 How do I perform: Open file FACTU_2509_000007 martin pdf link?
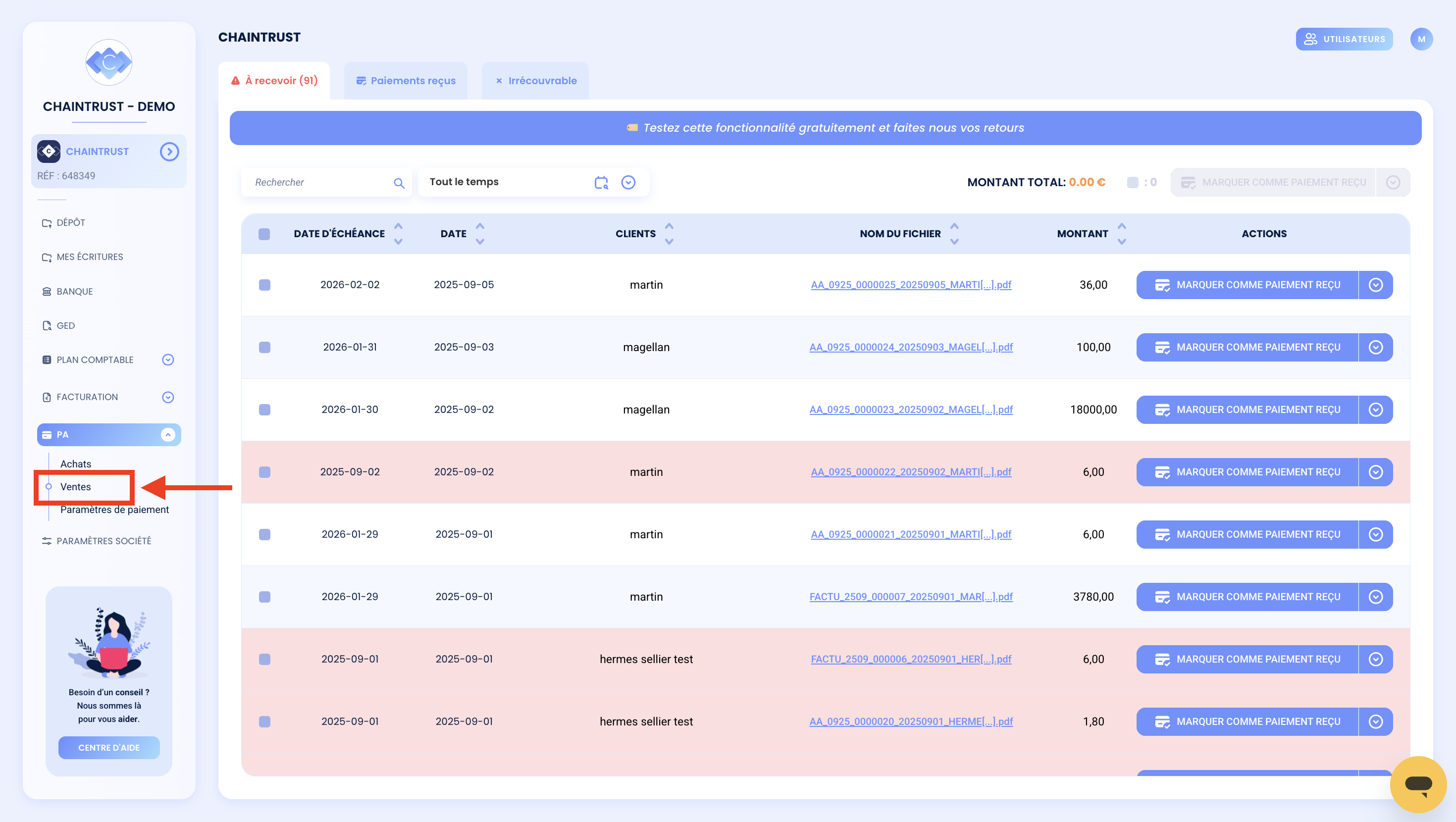pos(911,597)
